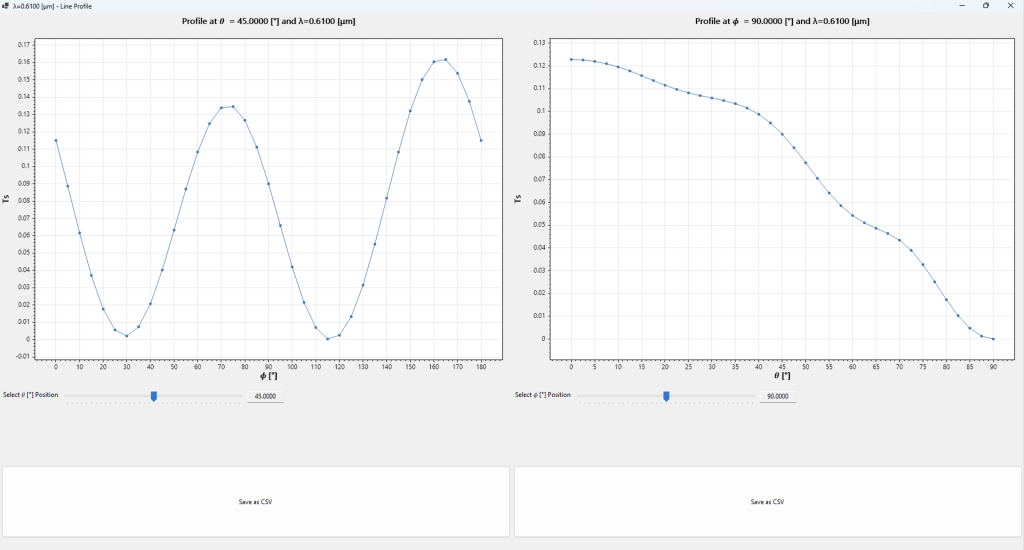The height and width of the screenshot is (550, 1024).
Task: Restore down the Line Profile window
Action: pos(985,6)
